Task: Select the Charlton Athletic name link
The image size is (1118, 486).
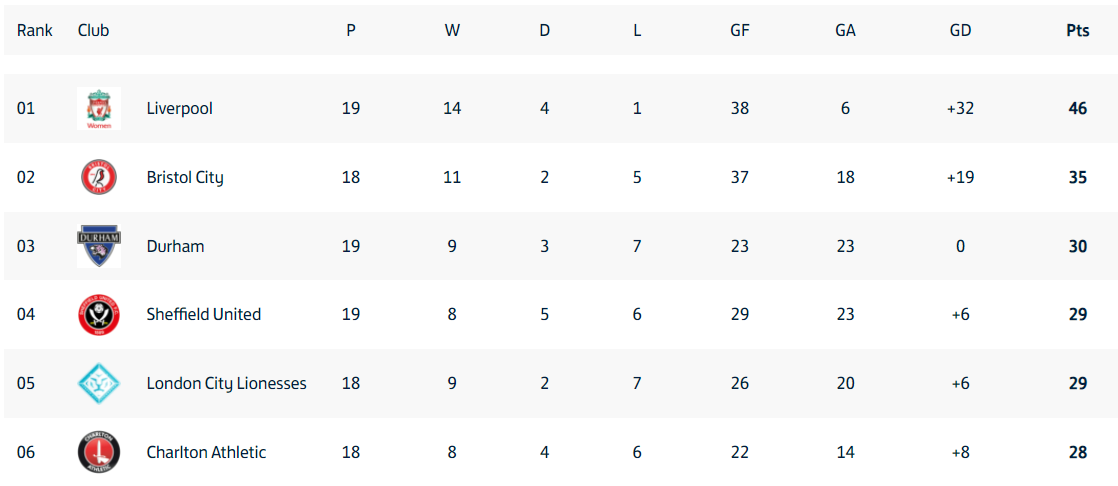Action: click(206, 452)
